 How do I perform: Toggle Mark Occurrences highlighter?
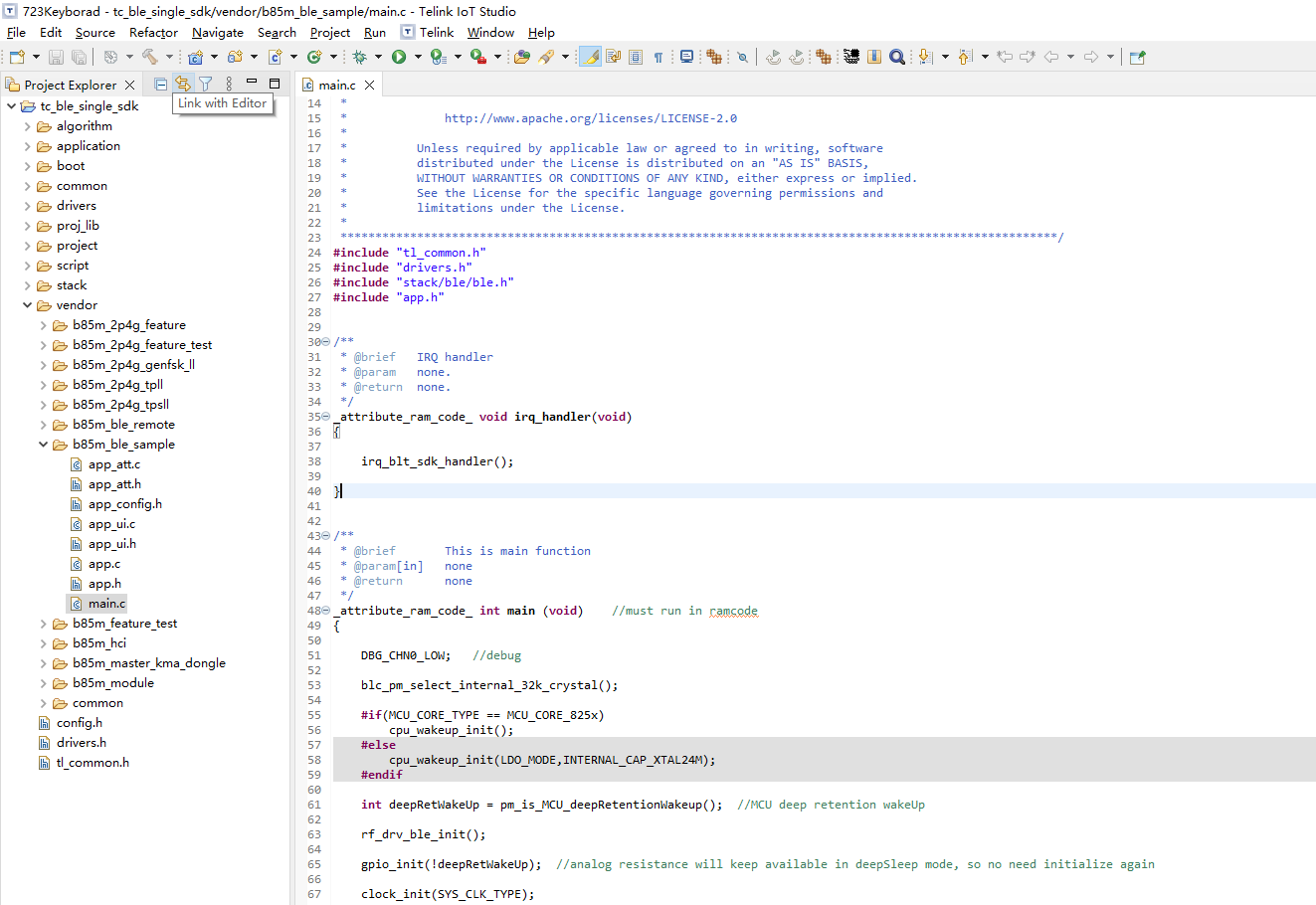pyautogui.click(x=591, y=57)
